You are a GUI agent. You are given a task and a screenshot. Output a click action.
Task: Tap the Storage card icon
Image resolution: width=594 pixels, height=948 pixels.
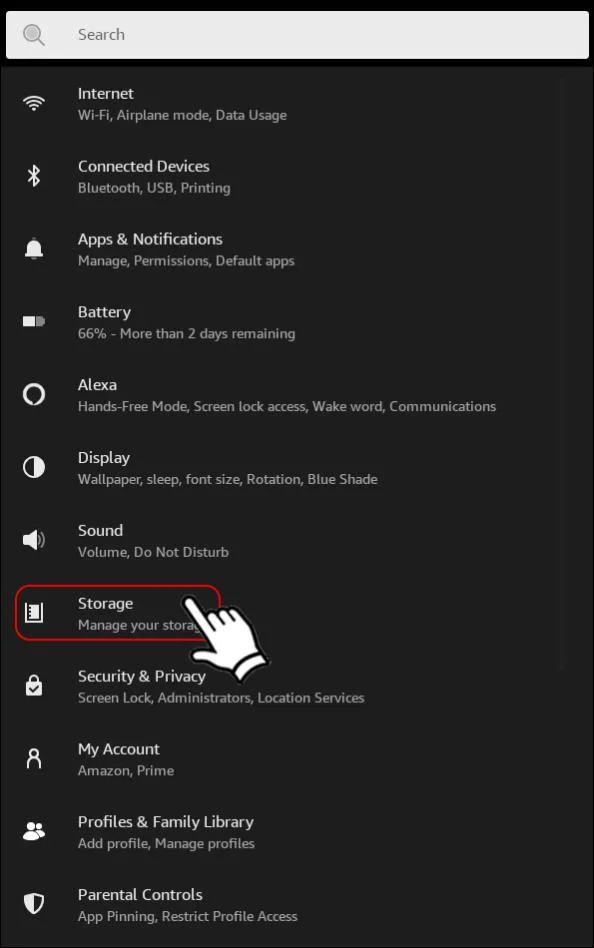[34, 612]
